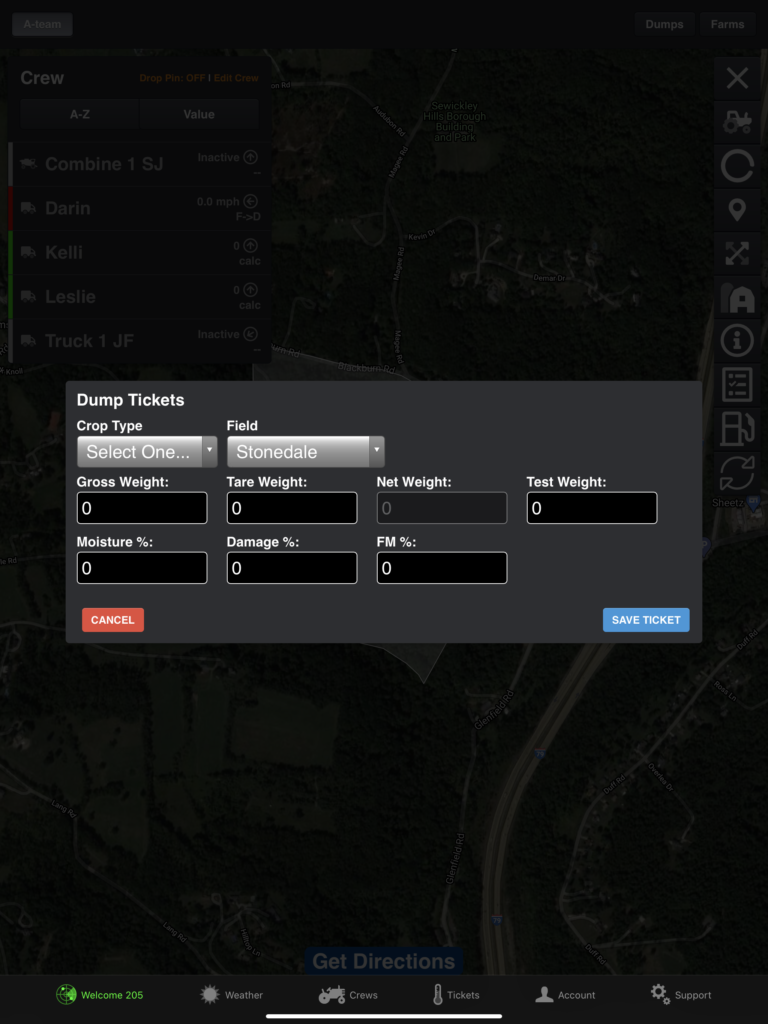Click the Tare Weight input field
Image resolution: width=768 pixels, height=1024 pixels.
coord(292,508)
